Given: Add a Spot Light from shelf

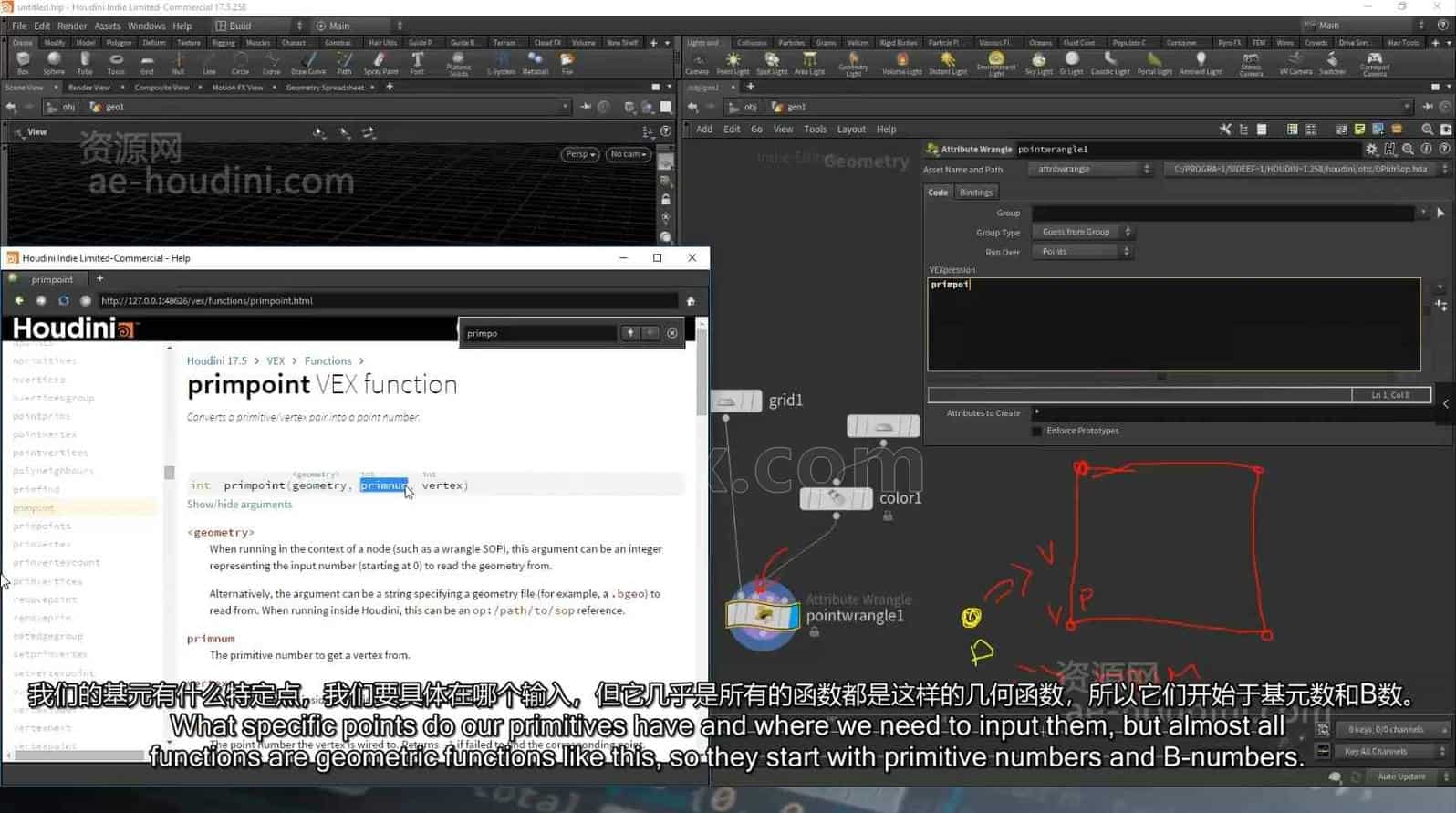Looking at the screenshot, I should [772, 63].
